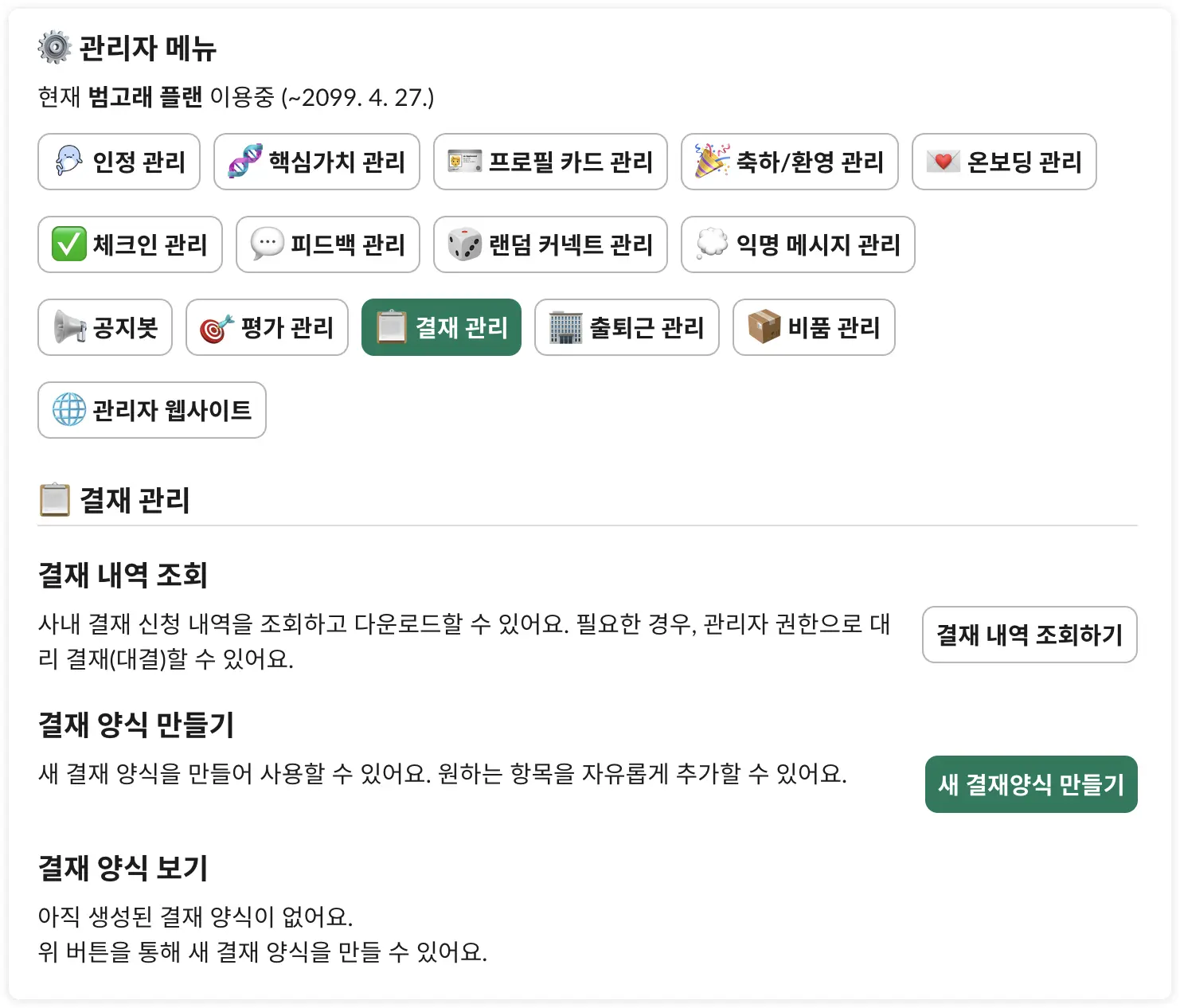1180x1008 pixels.
Task: Click the ID card icon for 프로필 카드 관리
Action: pos(464,162)
